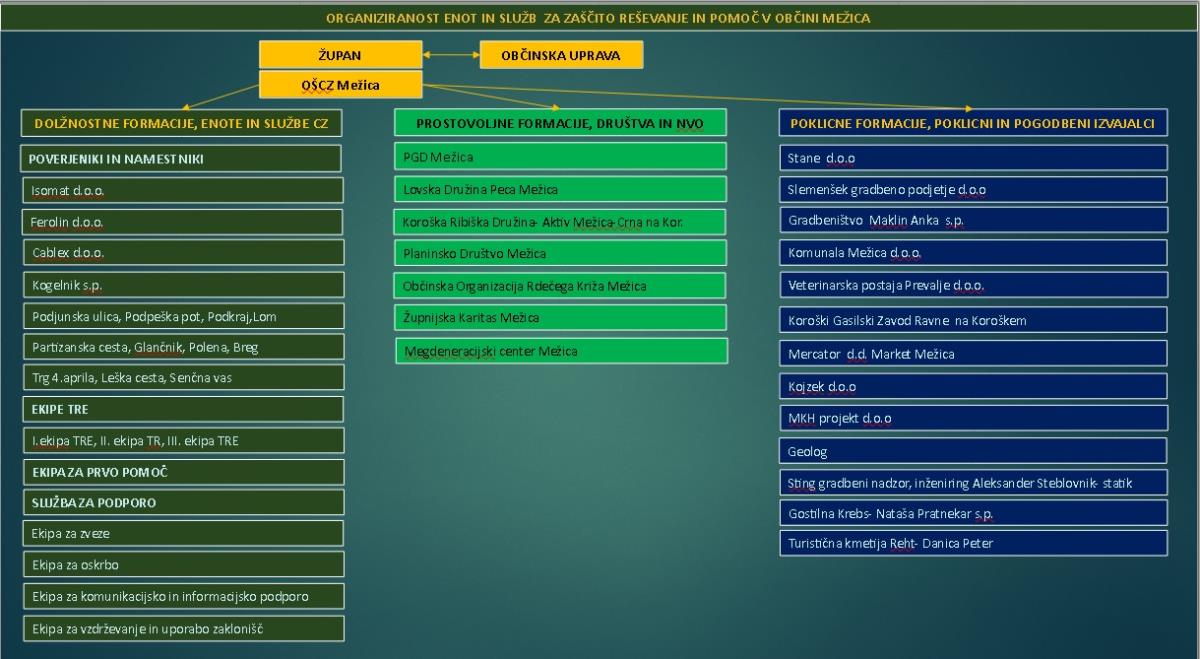Select Planinsko Društvo Mežica box

(560, 253)
